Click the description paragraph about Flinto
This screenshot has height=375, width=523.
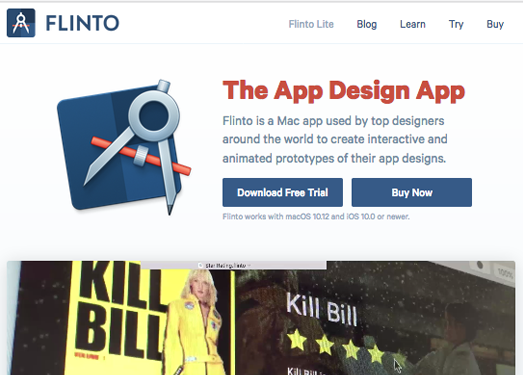pos(335,139)
